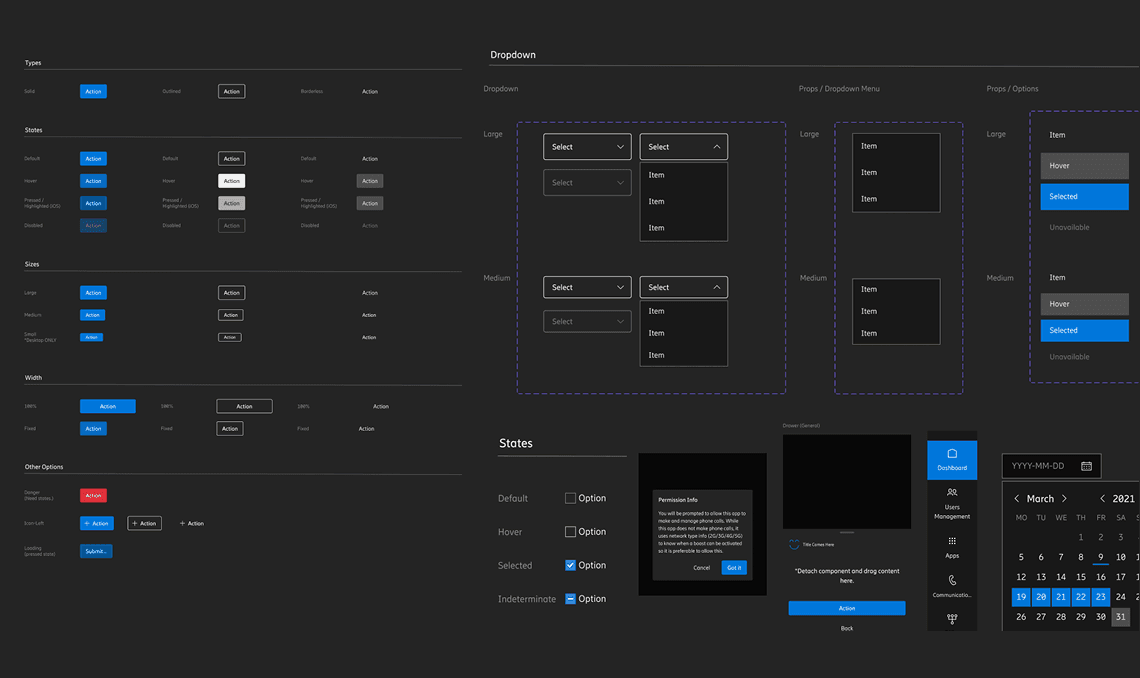
Task: Click the Medium disabled Select dropdown
Action: click(x=587, y=321)
